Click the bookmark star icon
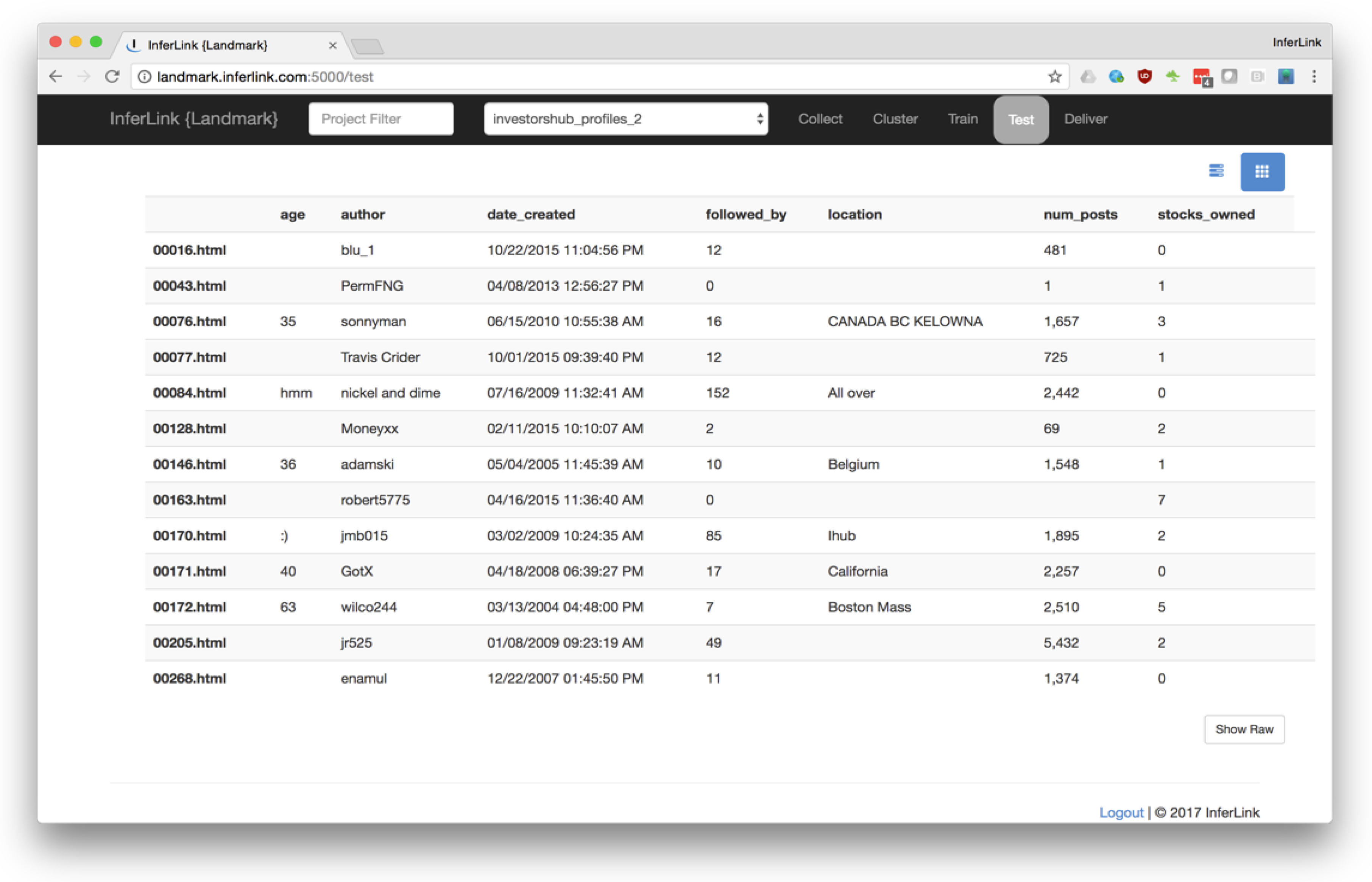Screen dimensions: 1372x882 tap(1054, 76)
